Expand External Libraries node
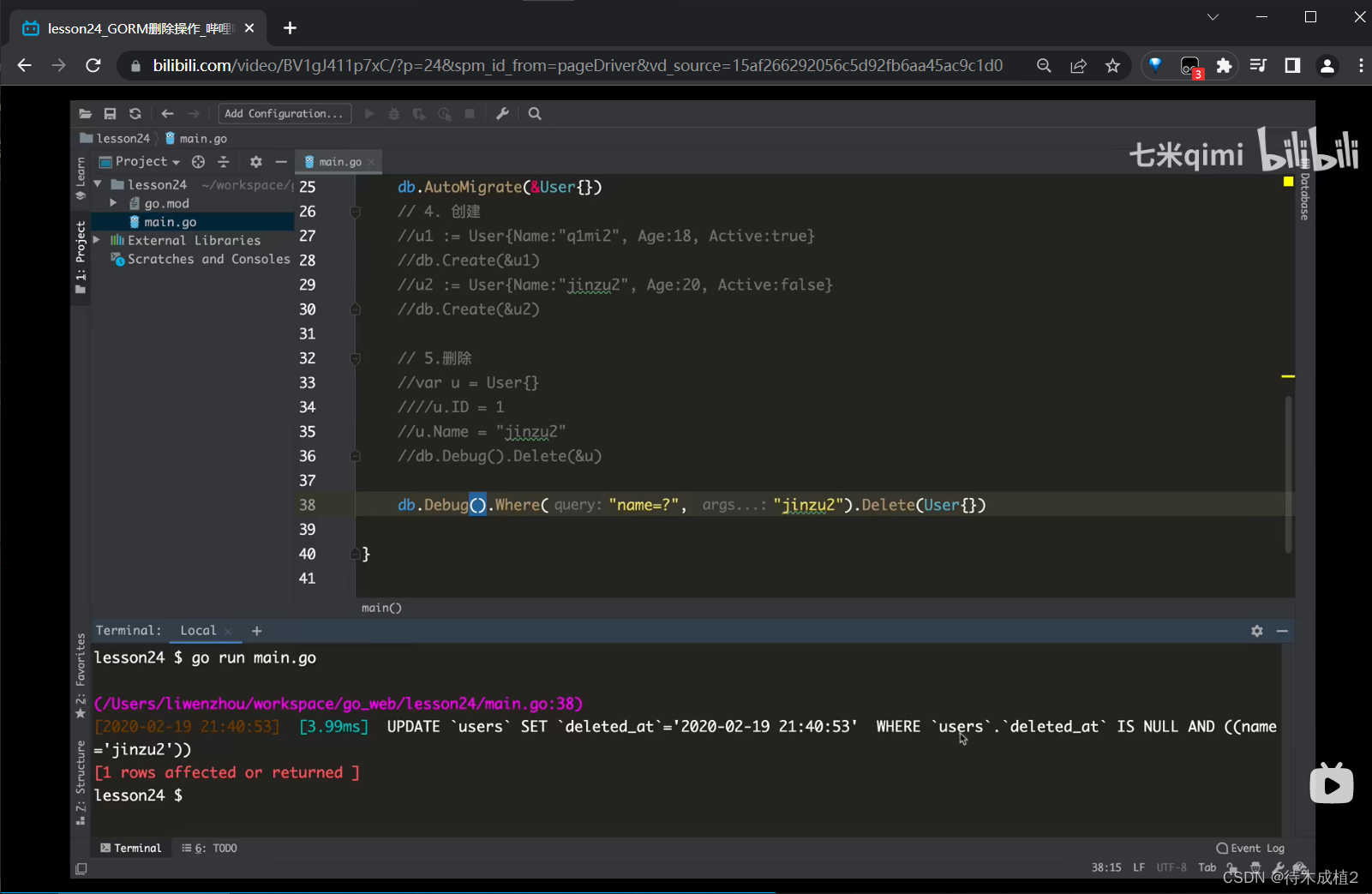This screenshot has width=1372, height=894. (x=97, y=241)
